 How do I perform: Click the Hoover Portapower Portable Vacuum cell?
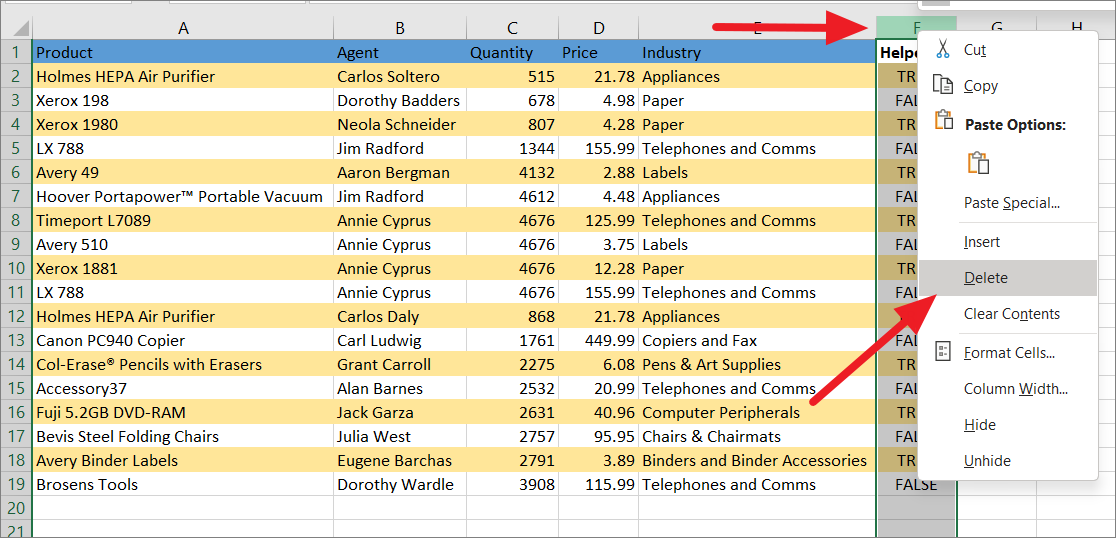183,196
